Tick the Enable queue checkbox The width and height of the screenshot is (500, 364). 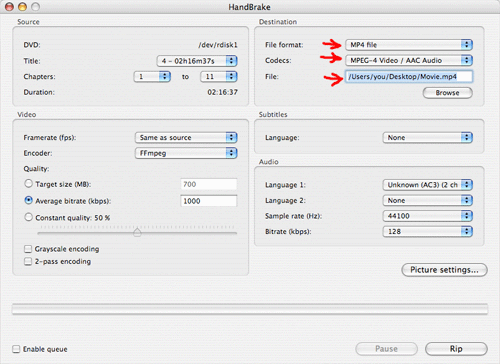click(x=16, y=349)
